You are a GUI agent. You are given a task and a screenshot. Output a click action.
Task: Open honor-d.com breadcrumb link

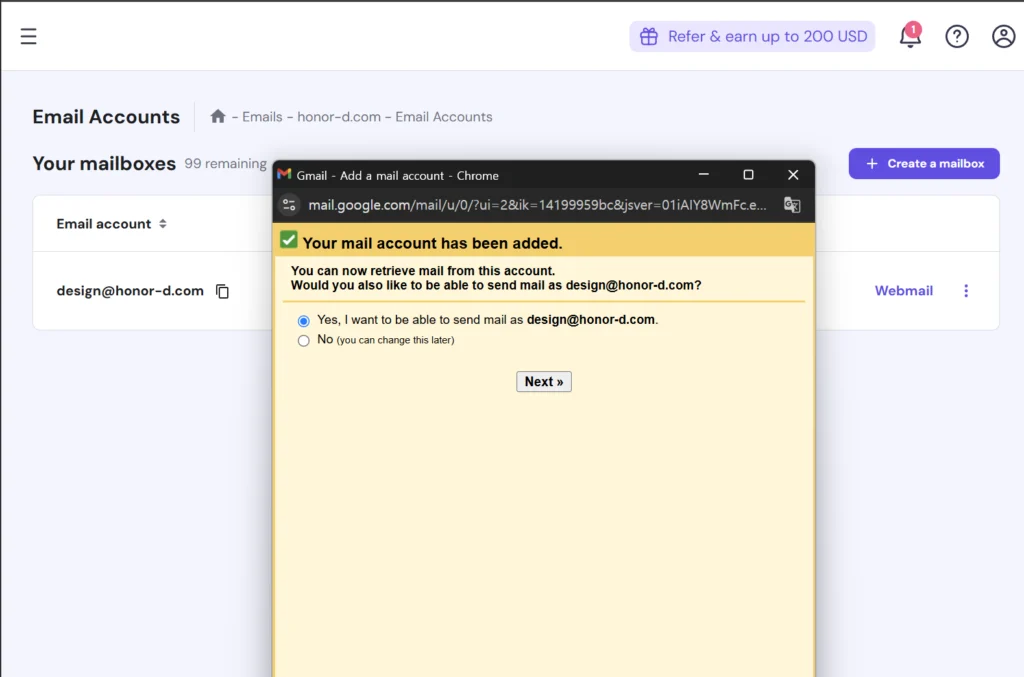click(x=339, y=117)
